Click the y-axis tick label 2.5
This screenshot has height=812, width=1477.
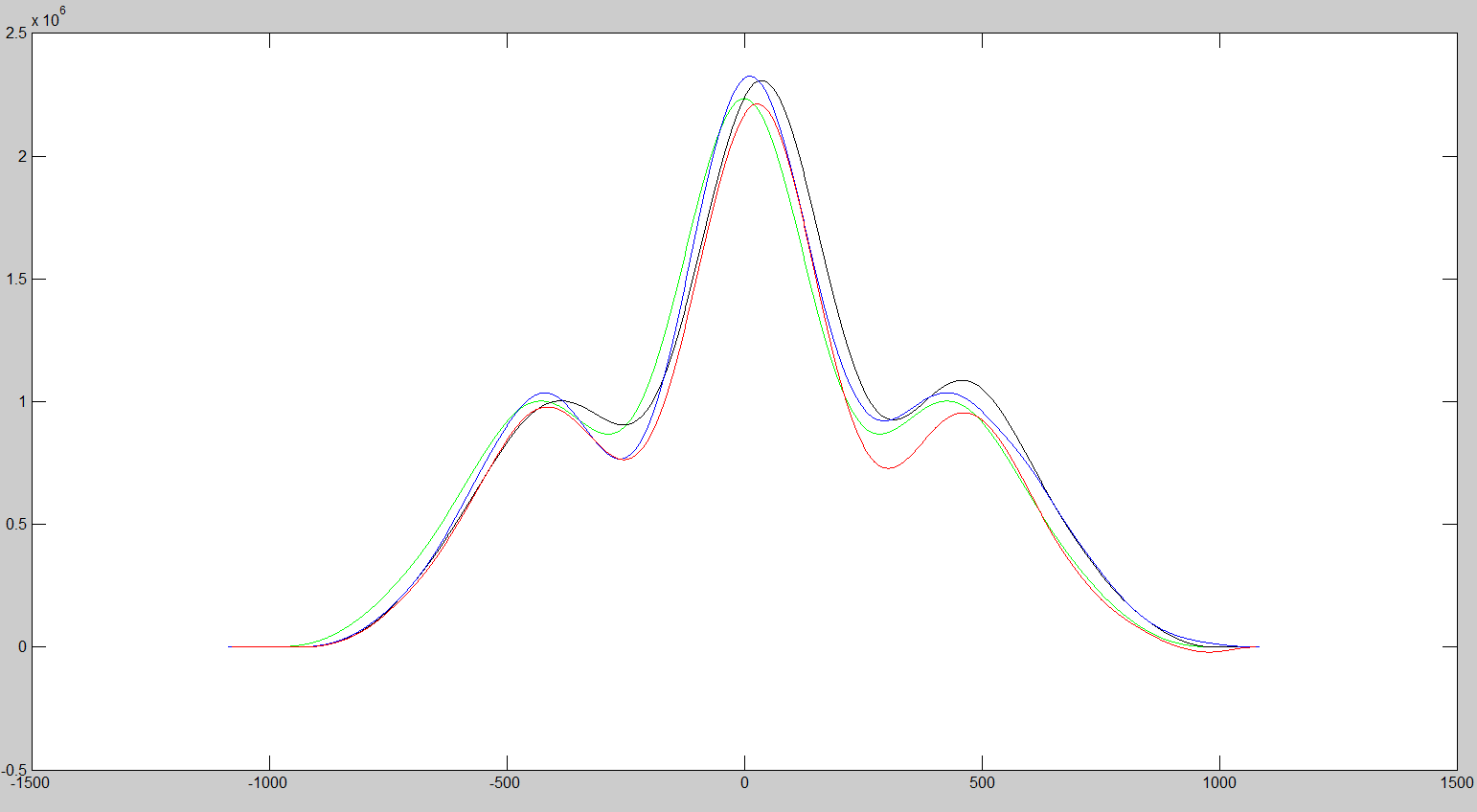tap(16, 34)
